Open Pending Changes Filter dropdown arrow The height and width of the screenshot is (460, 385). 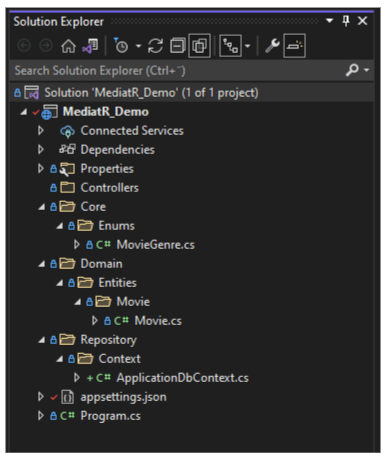point(139,46)
